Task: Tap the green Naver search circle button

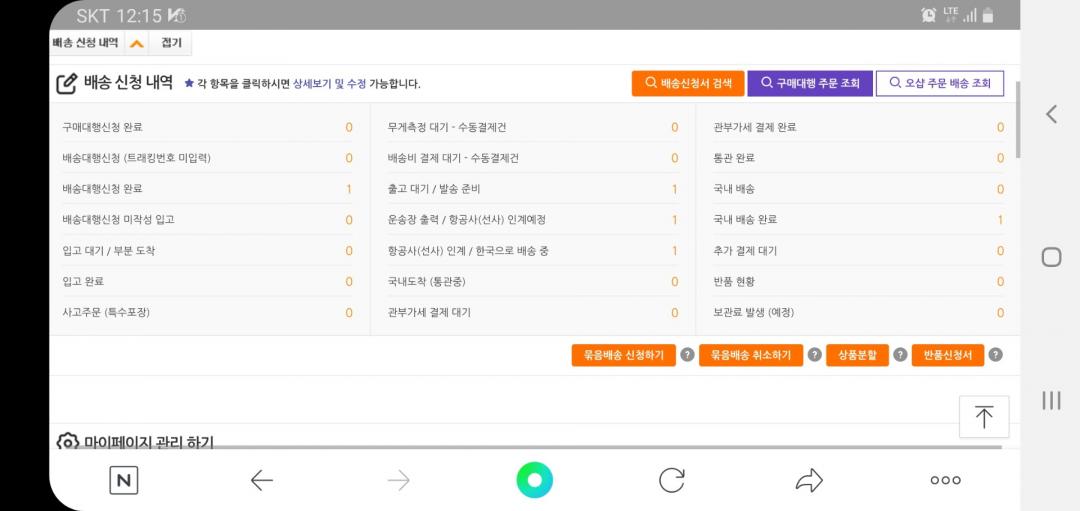Action: [x=534, y=480]
